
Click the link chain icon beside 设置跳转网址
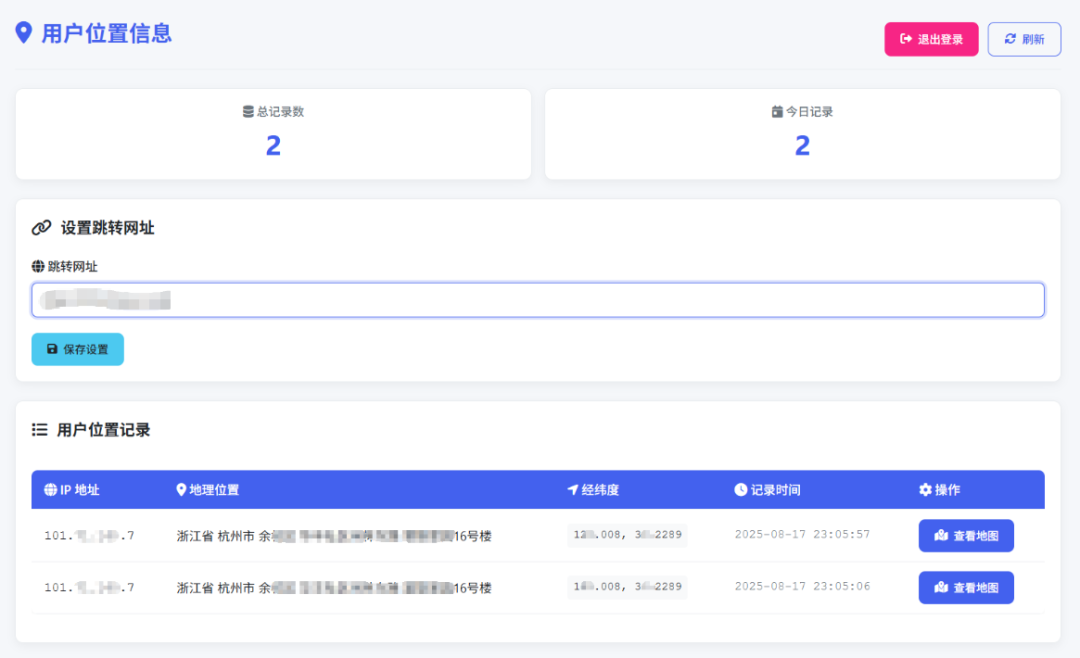click(x=41, y=227)
